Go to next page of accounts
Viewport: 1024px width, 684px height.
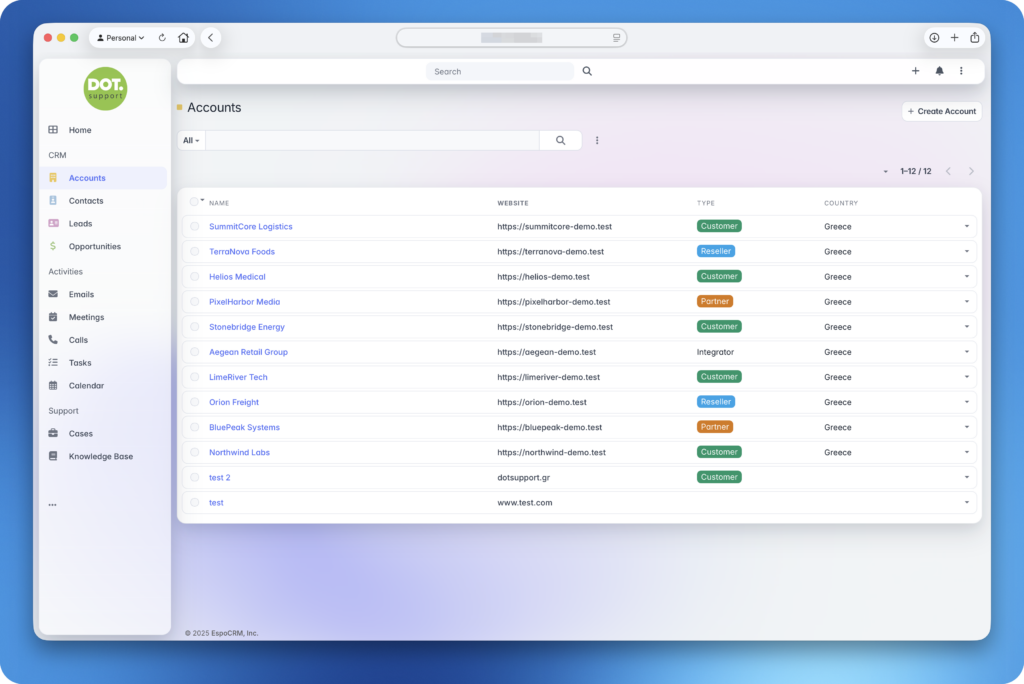coord(971,171)
